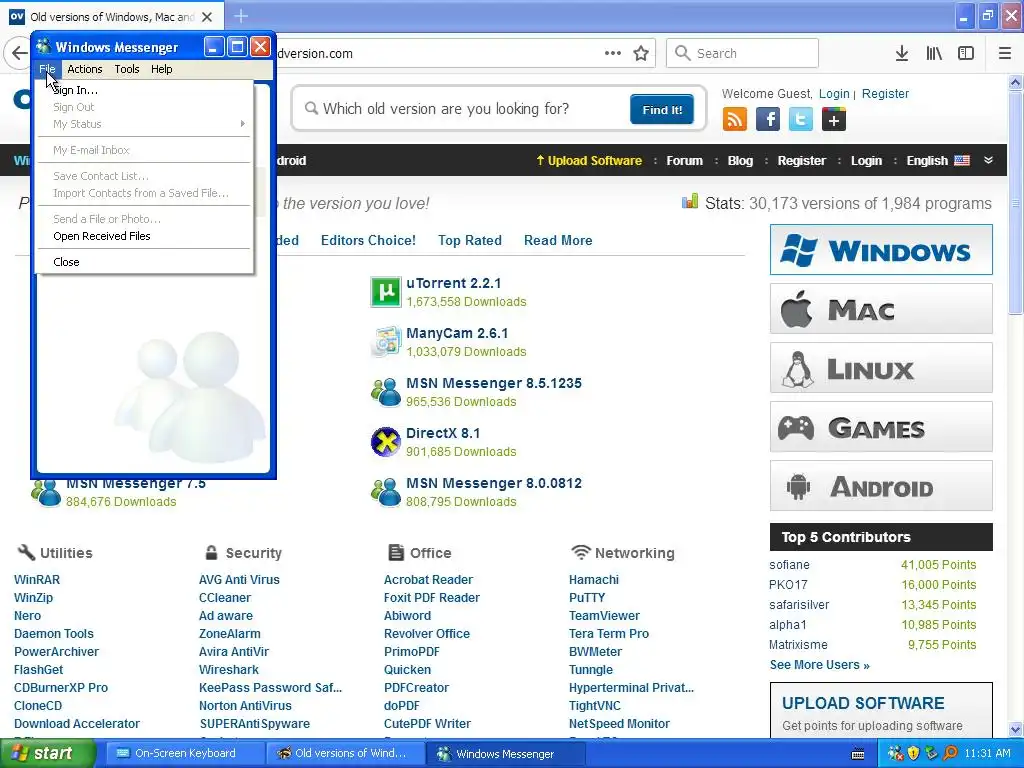Open the Facebook icon link
The image size is (1024, 768).
point(768,120)
